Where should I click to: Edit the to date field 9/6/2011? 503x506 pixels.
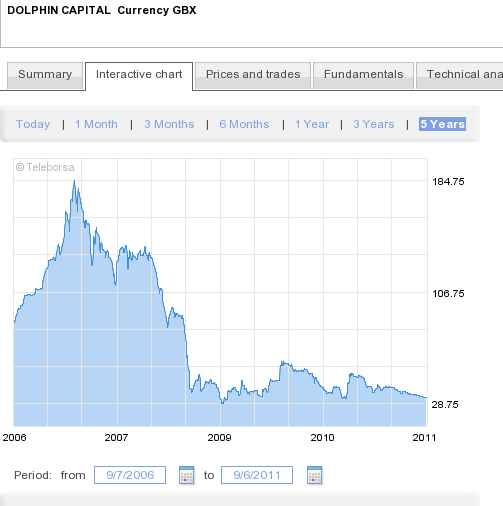pyautogui.click(x=257, y=475)
